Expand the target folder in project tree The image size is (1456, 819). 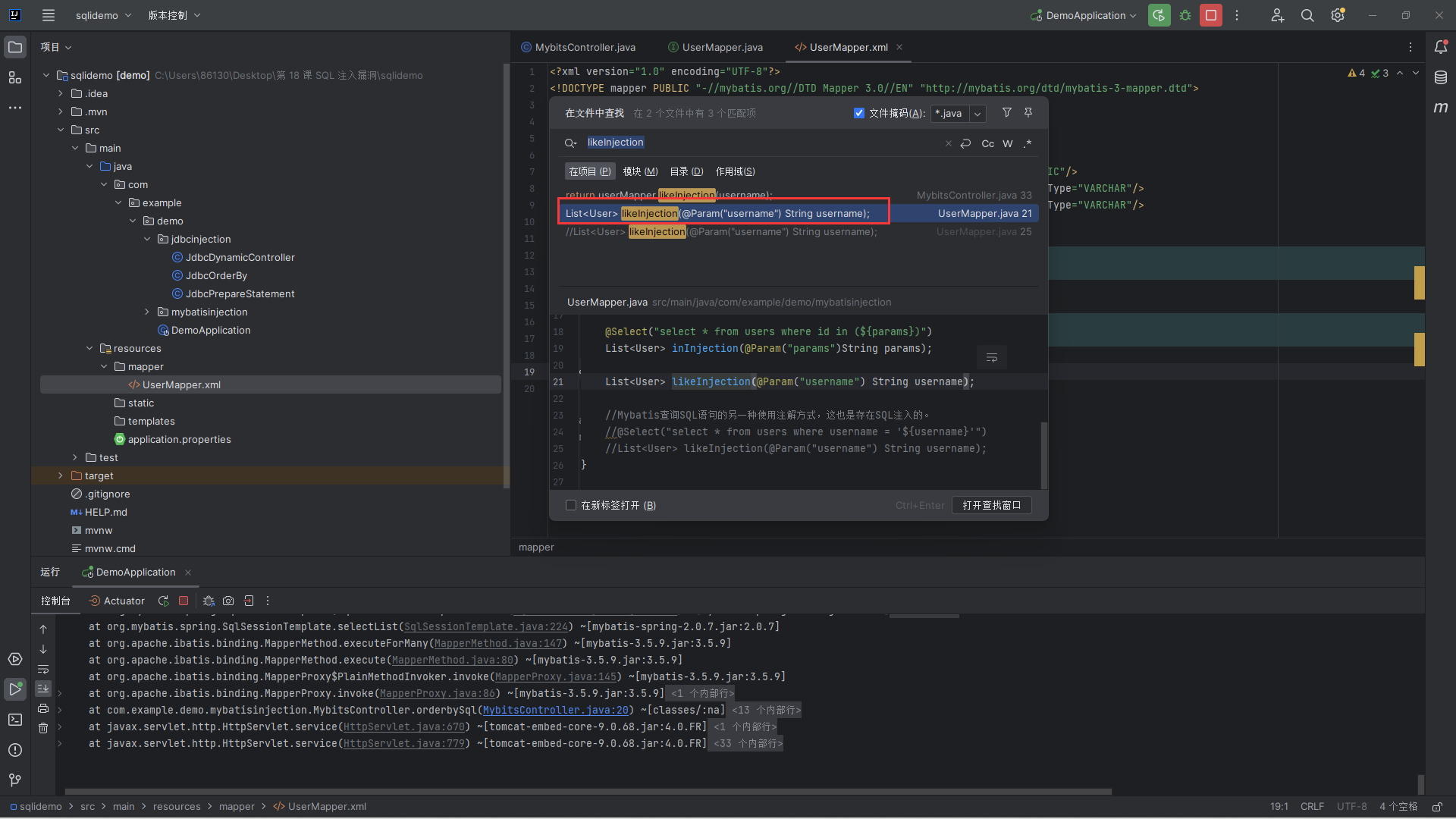pos(61,475)
